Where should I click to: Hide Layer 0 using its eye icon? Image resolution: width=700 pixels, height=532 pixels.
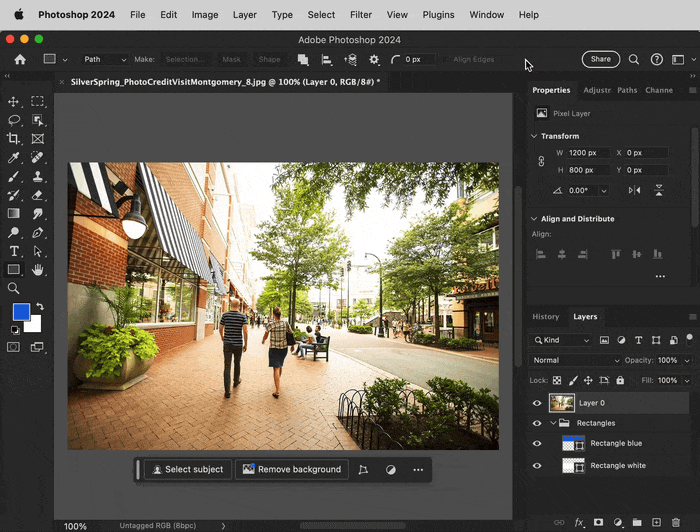coord(537,403)
